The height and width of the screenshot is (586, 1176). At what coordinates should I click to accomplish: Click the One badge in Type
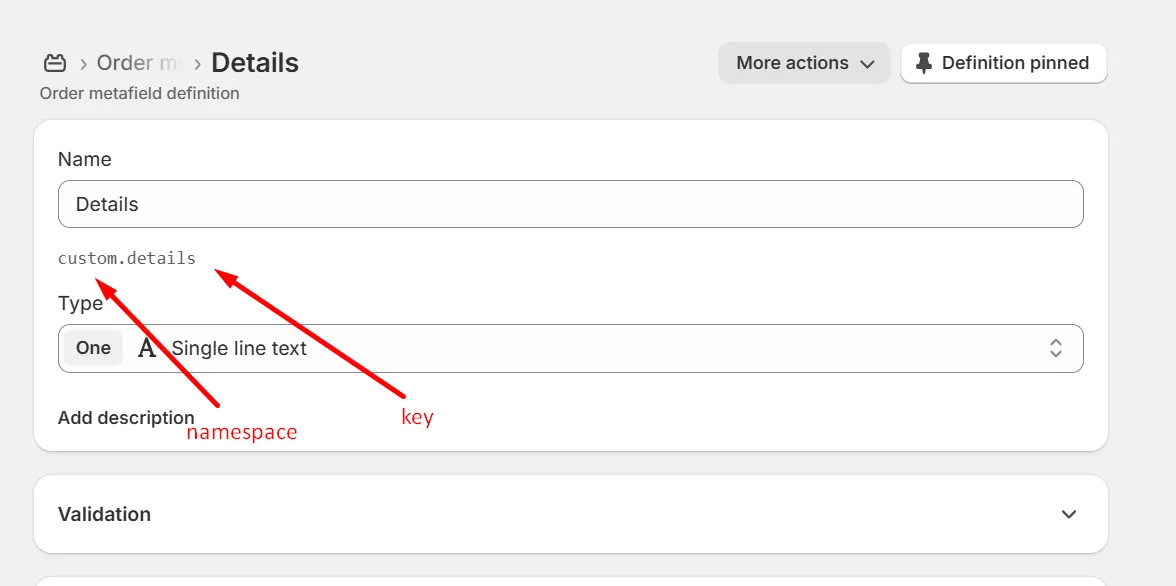[94, 348]
